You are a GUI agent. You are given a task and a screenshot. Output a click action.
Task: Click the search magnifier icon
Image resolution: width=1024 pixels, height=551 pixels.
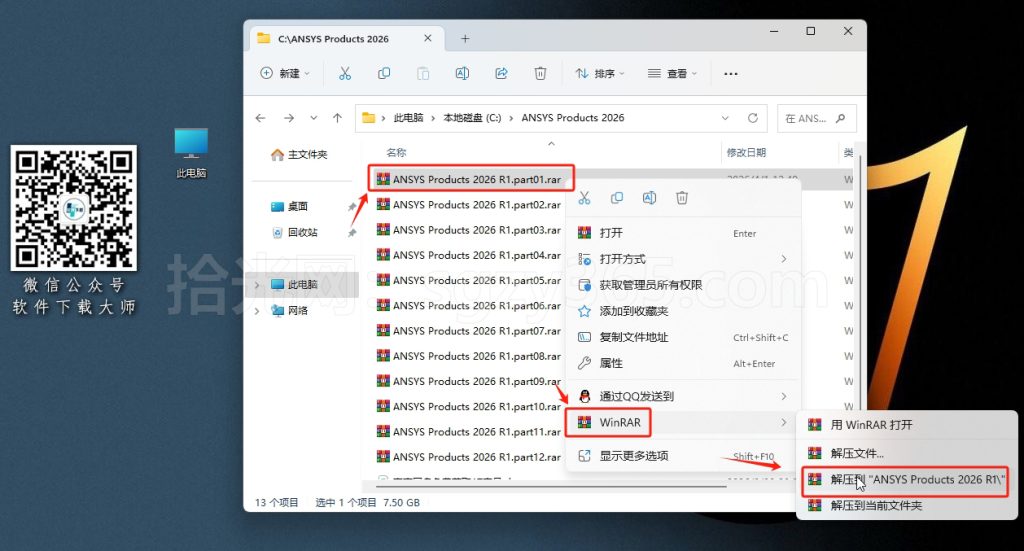[x=840, y=118]
